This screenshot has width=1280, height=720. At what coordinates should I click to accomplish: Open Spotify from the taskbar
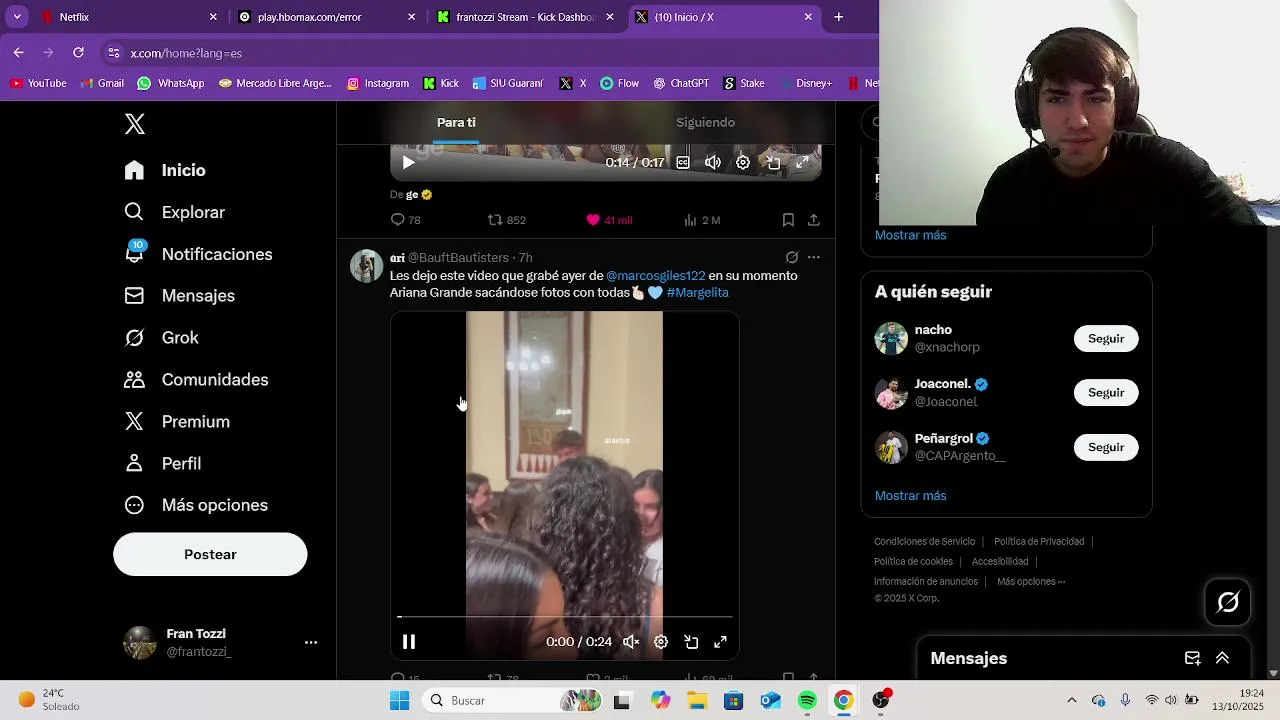pos(807,701)
